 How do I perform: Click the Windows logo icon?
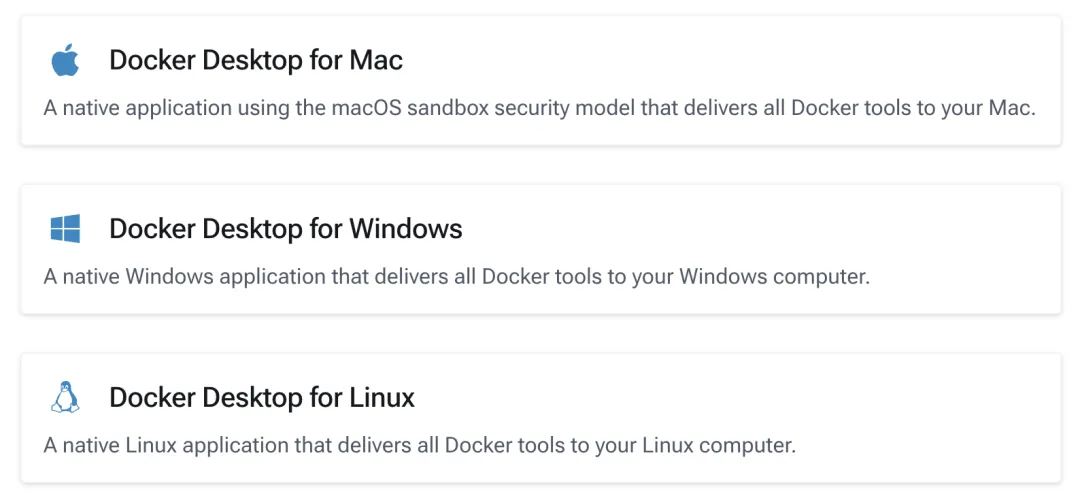65,229
